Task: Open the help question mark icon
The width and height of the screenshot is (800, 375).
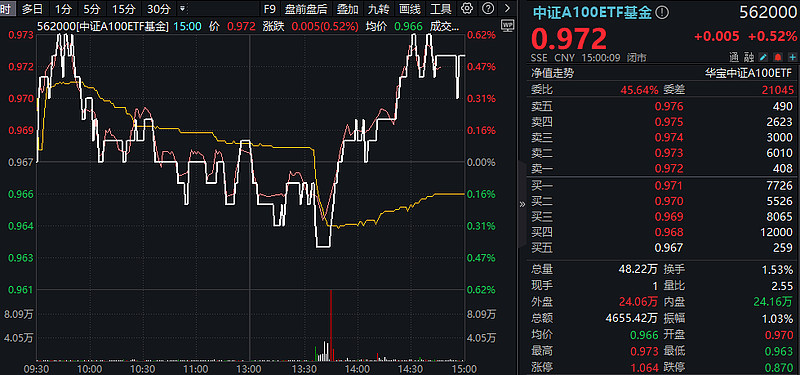Action: [x=488, y=9]
